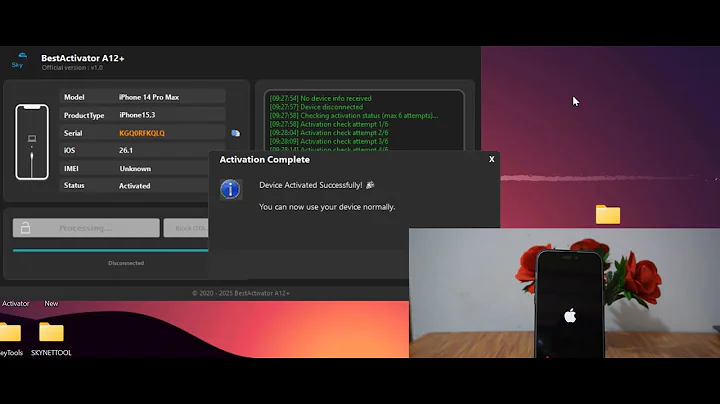Viewport: 720px width, 404px height.
Task: Click the copyright footer '© 2020 - 2025 BestActivator A12+'
Action: [241, 293]
